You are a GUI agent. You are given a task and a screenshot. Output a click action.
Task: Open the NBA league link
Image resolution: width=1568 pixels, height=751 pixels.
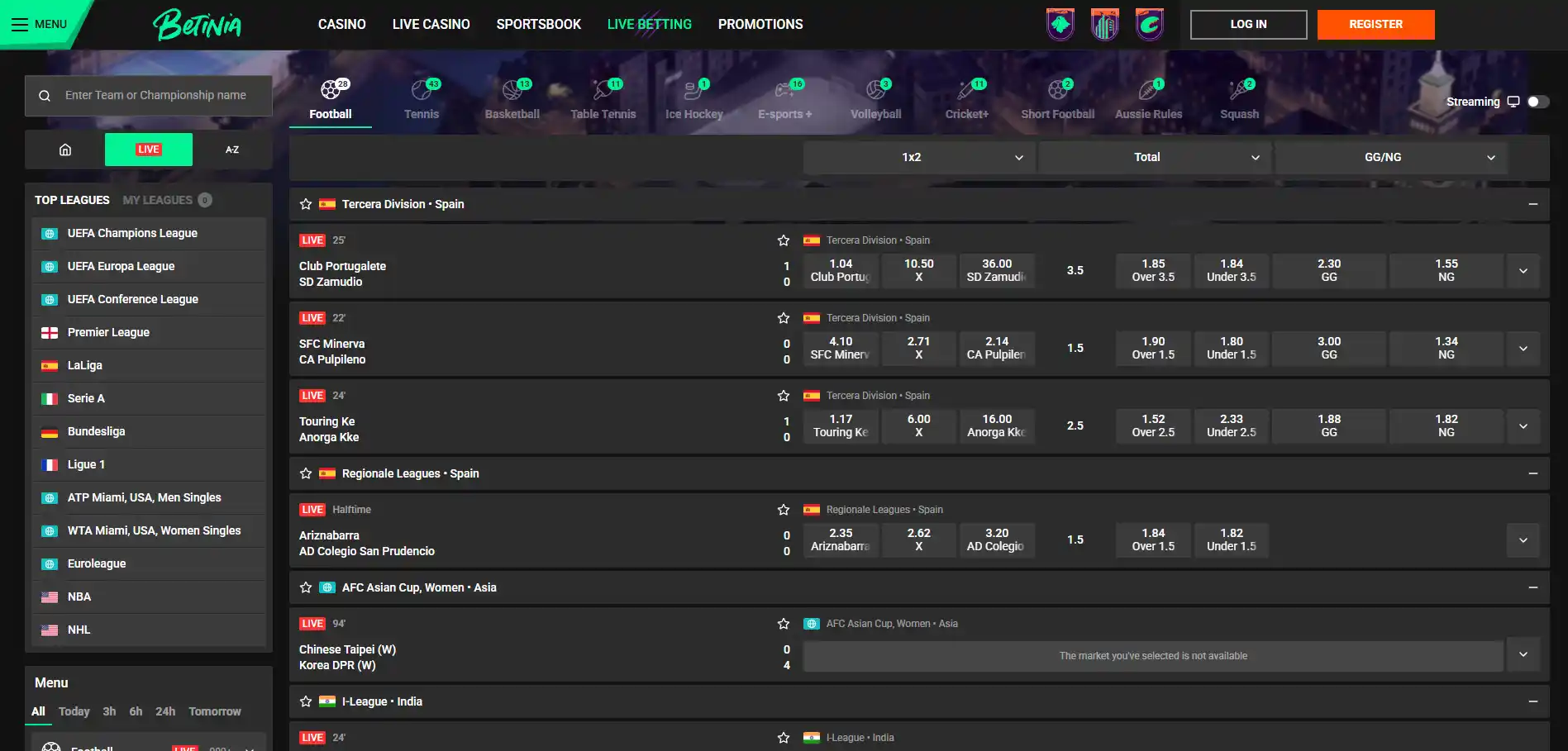[149, 597]
